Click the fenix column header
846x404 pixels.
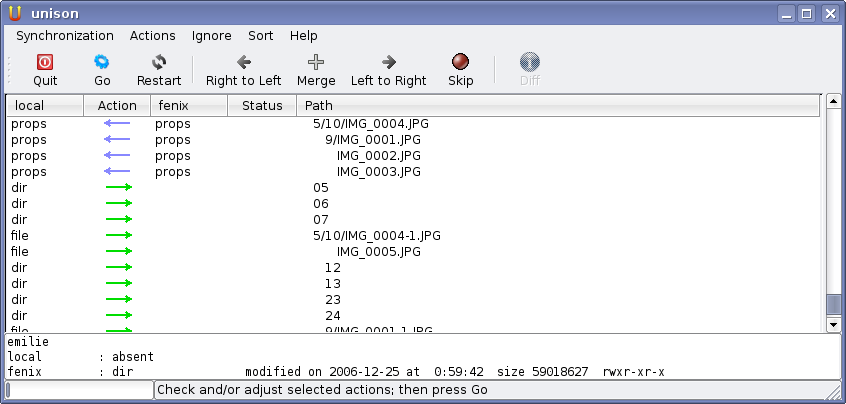pos(189,106)
